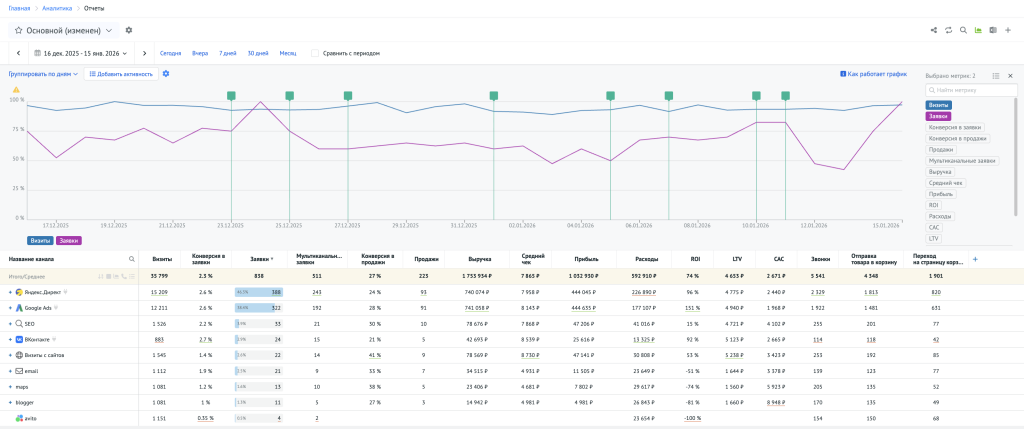Viewport: 1024px width, 429px height.
Task: Select the 30 дней period preset
Action: pos(258,53)
